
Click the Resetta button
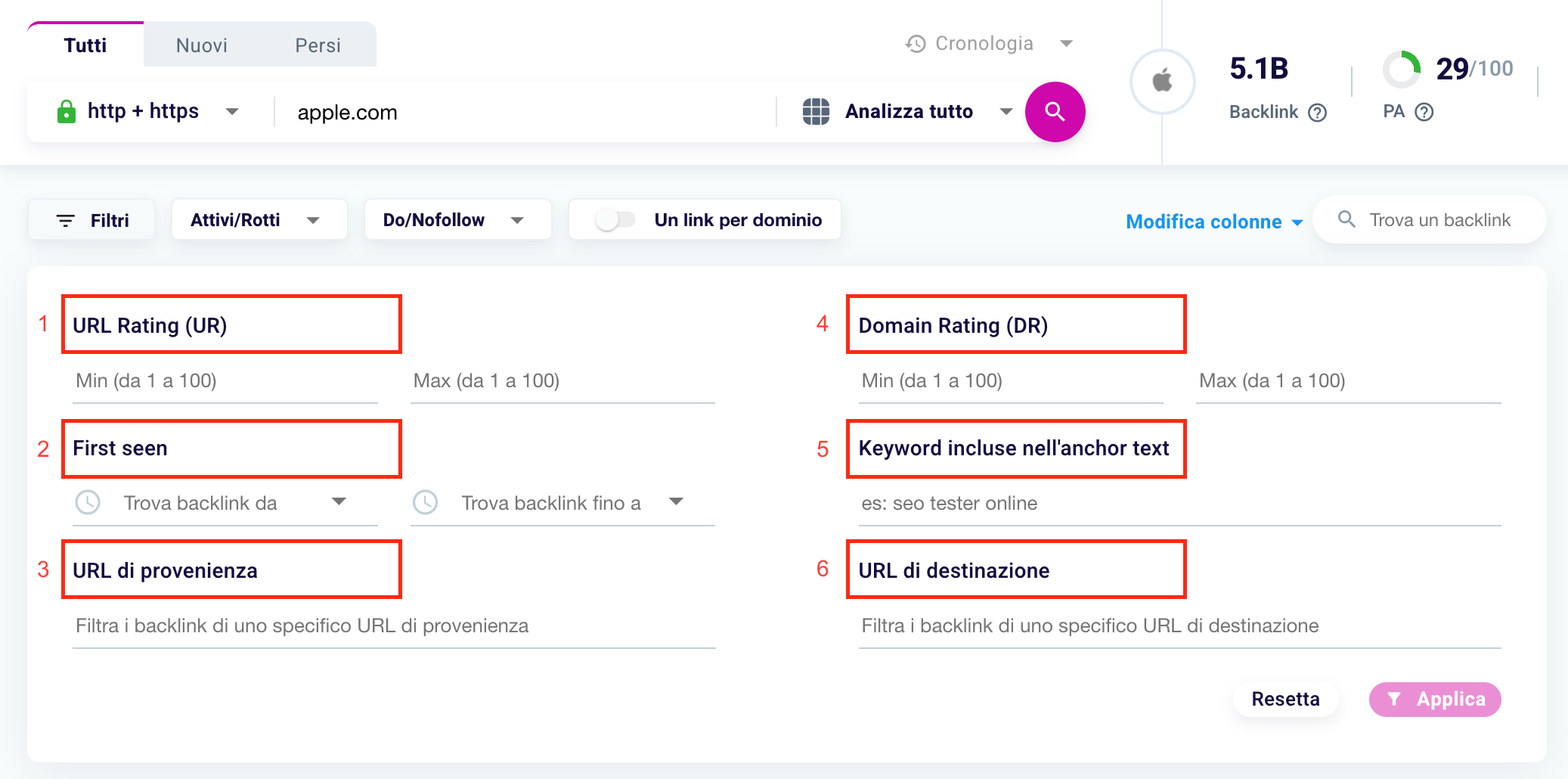1285,700
